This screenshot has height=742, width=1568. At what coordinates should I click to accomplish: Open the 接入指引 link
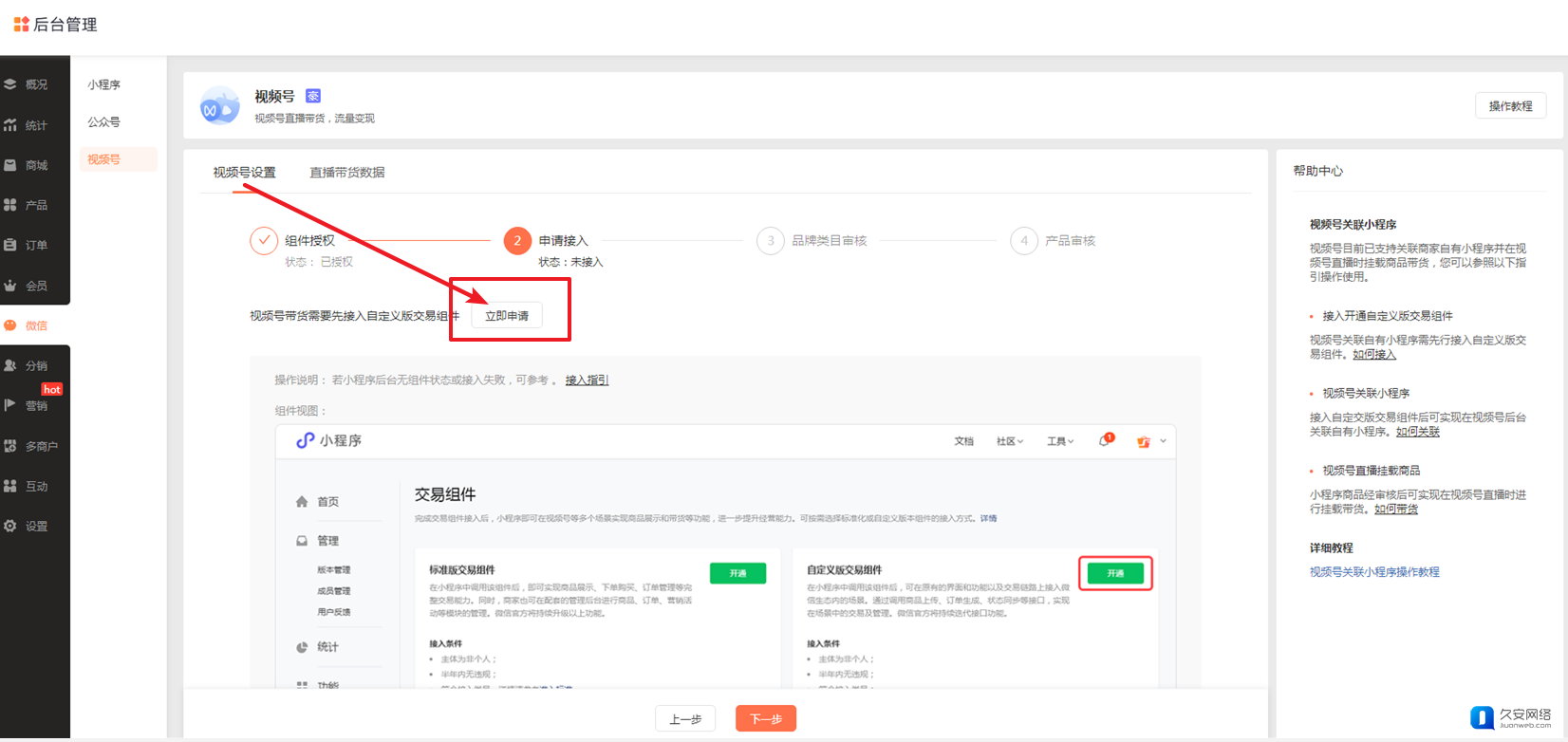click(x=588, y=380)
